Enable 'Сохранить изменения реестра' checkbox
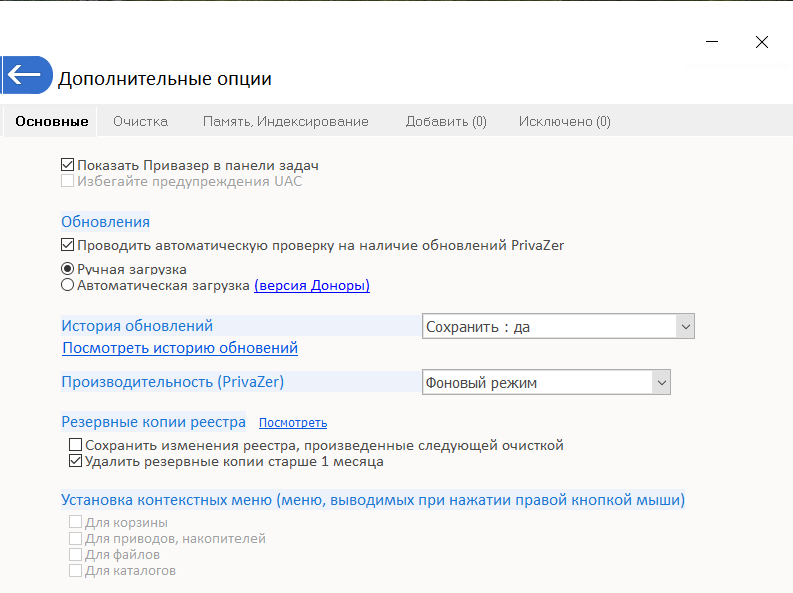Screen dimensions: 793x593 coord(75,445)
